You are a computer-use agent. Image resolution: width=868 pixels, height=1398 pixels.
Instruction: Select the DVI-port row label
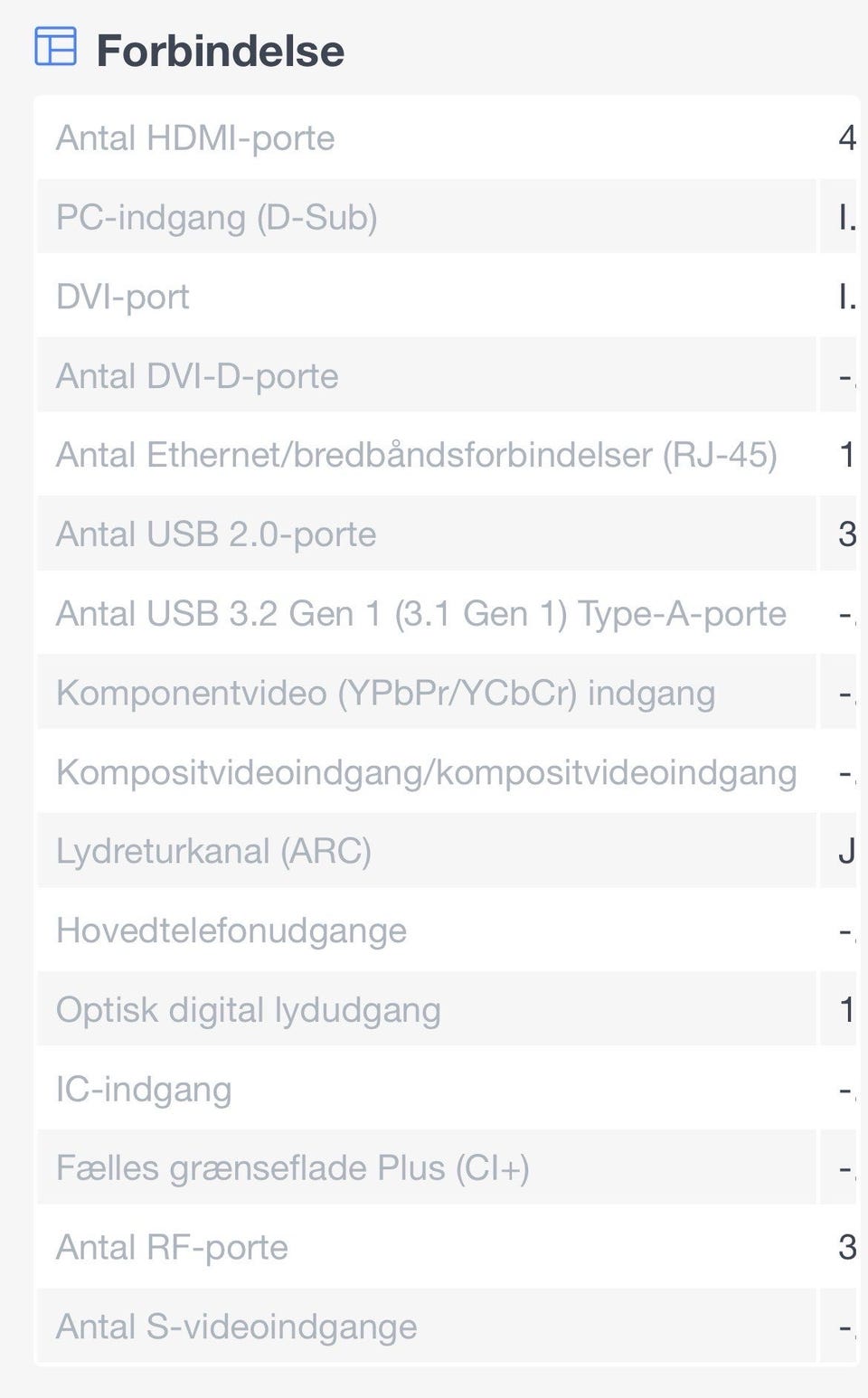[123, 297]
